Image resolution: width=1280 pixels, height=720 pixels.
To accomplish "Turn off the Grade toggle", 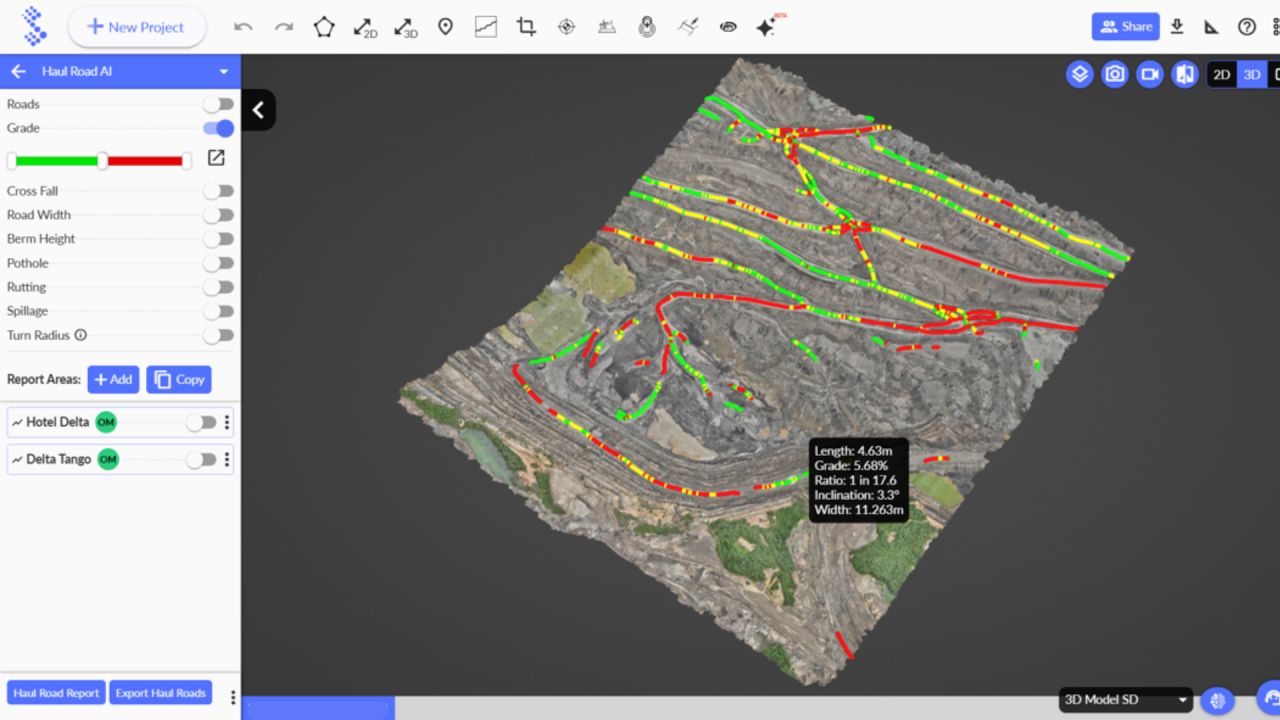I will click(x=218, y=128).
